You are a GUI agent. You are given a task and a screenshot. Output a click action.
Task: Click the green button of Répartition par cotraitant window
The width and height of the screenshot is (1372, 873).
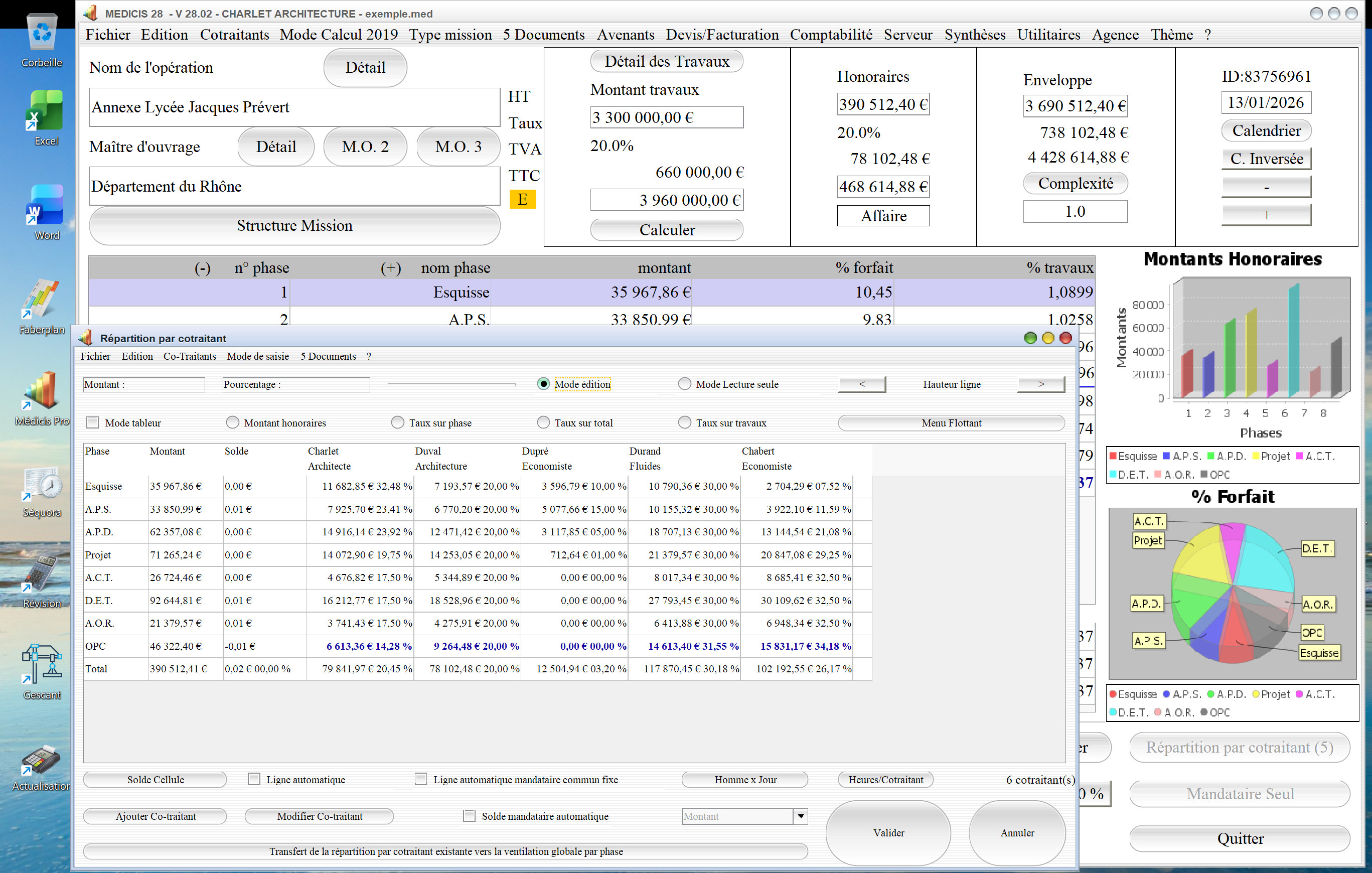click(x=1030, y=339)
